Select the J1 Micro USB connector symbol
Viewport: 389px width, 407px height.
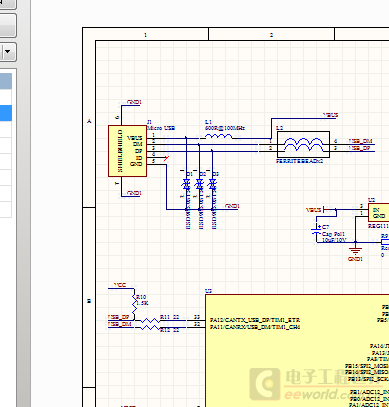click(x=127, y=151)
